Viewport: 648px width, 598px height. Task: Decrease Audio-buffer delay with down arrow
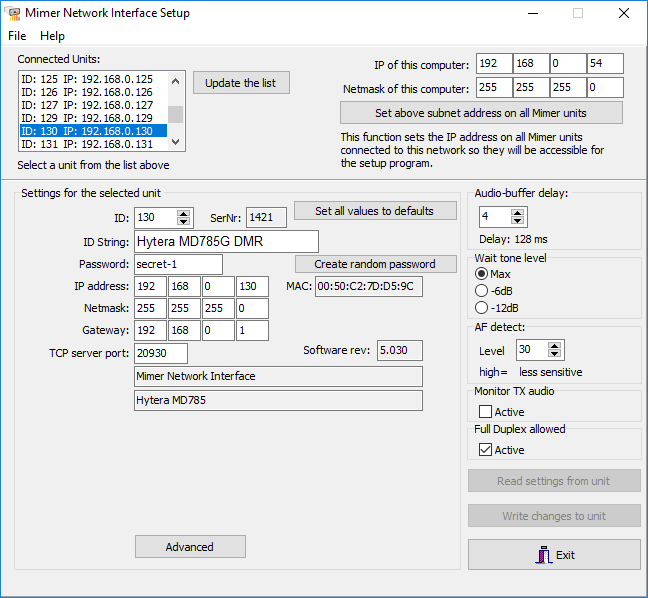517,221
